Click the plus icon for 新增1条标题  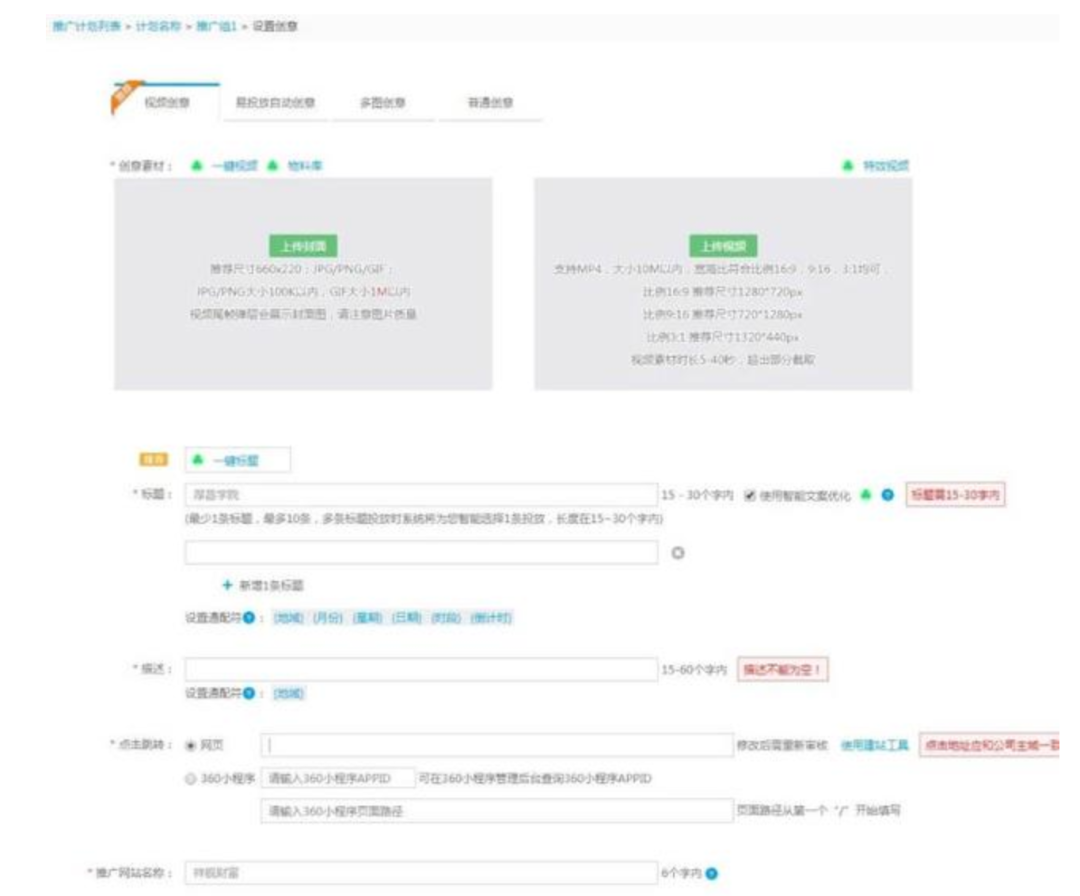227,585
